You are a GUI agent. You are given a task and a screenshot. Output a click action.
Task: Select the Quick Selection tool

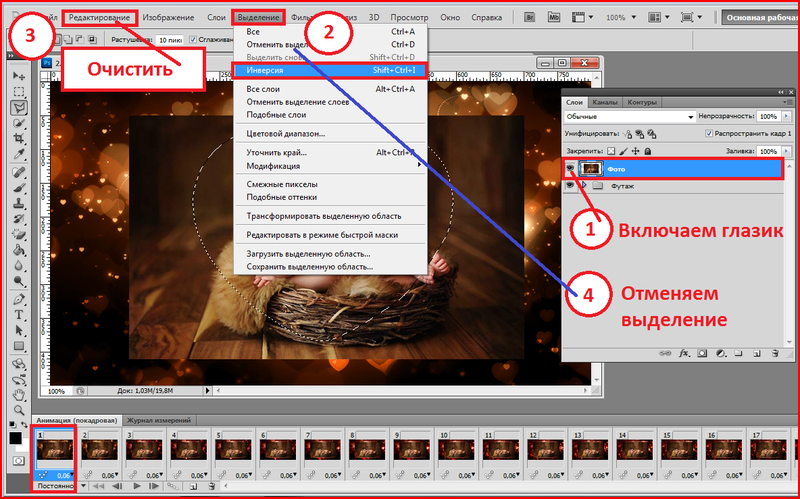pos(19,123)
